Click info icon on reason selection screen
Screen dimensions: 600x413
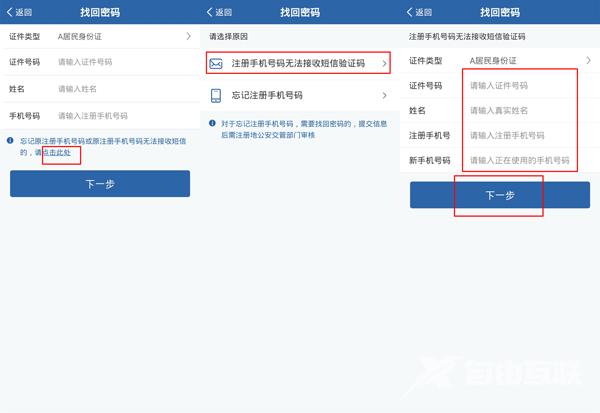pos(212,123)
